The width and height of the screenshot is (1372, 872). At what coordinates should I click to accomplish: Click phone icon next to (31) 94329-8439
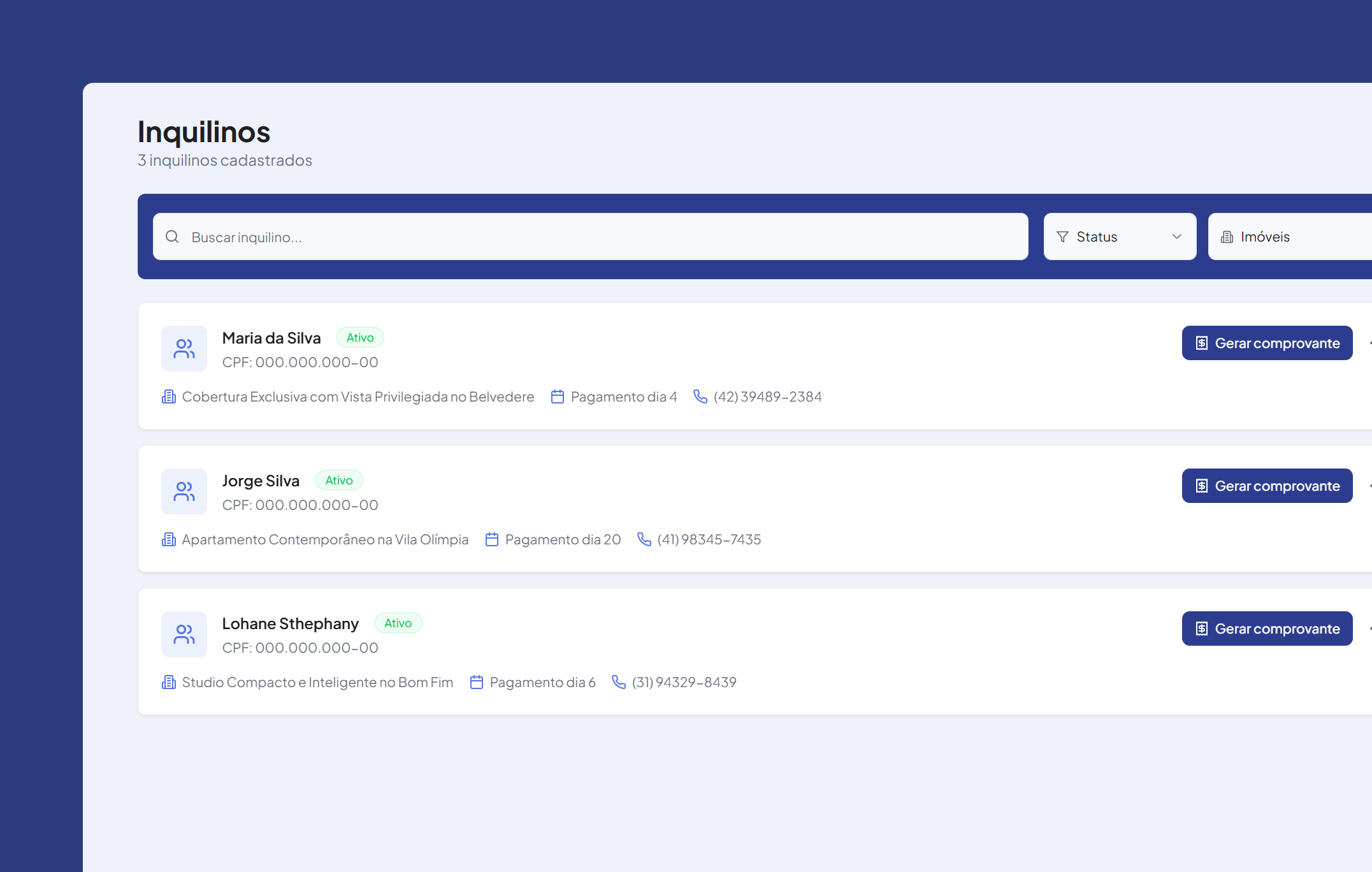point(618,682)
